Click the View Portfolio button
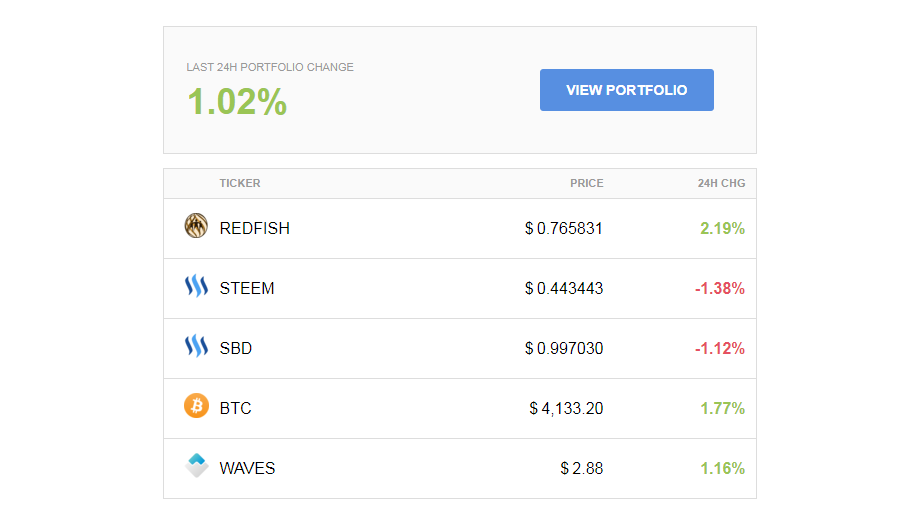Image resolution: width=907 pixels, height=526 pixels. 626,90
